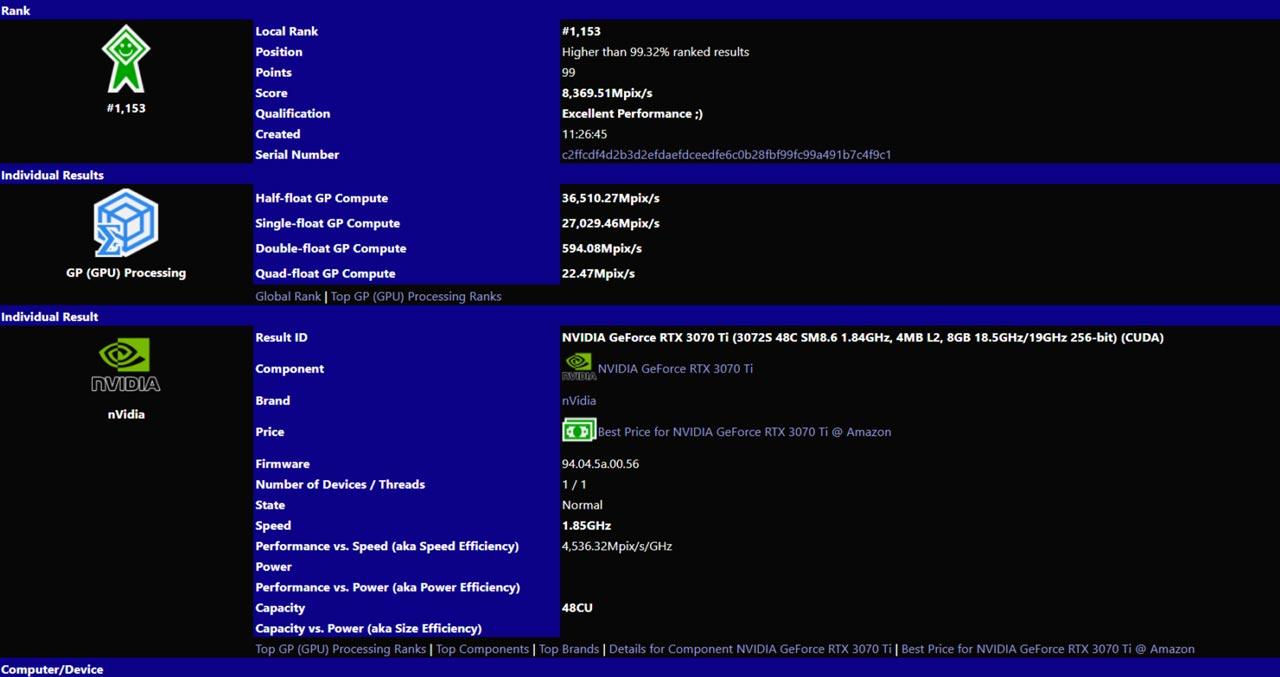Click the Capacity value 48CU
Image resolution: width=1280 pixels, height=677 pixels.
click(x=577, y=608)
